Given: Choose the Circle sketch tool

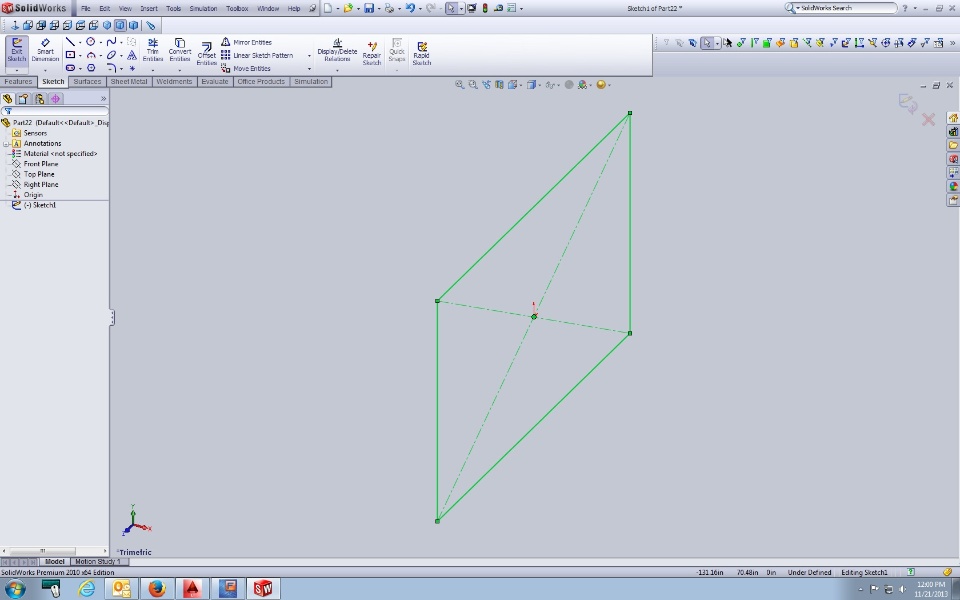Looking at the screenshot, I should tap(91, 42).
